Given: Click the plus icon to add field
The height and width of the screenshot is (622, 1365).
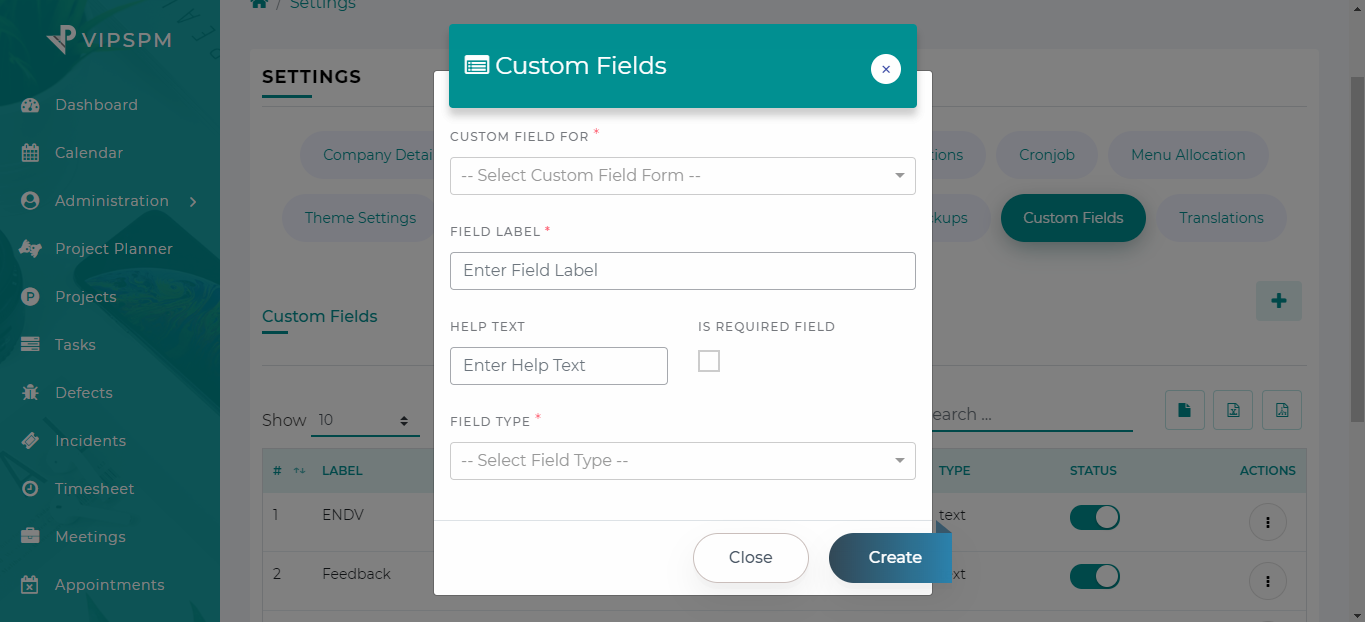Looking at the screenshot, I should [x=1278, y=301].
